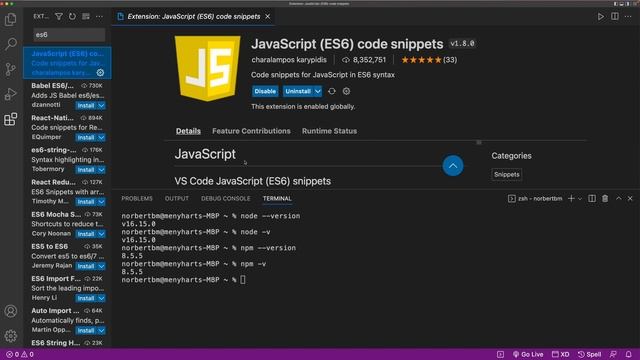640x360 pixels.
Task: Open the Run and Debug view
Action: (x=11, y=94)
